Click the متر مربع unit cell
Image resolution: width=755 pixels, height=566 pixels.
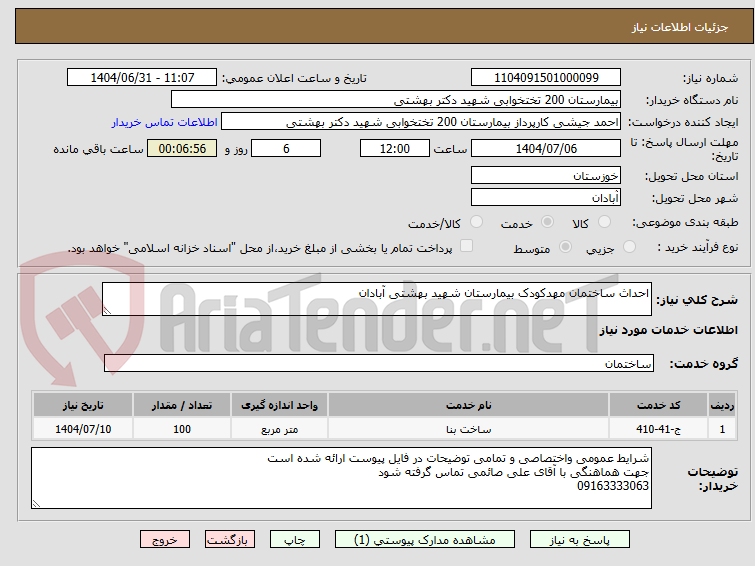pos(279,429)
